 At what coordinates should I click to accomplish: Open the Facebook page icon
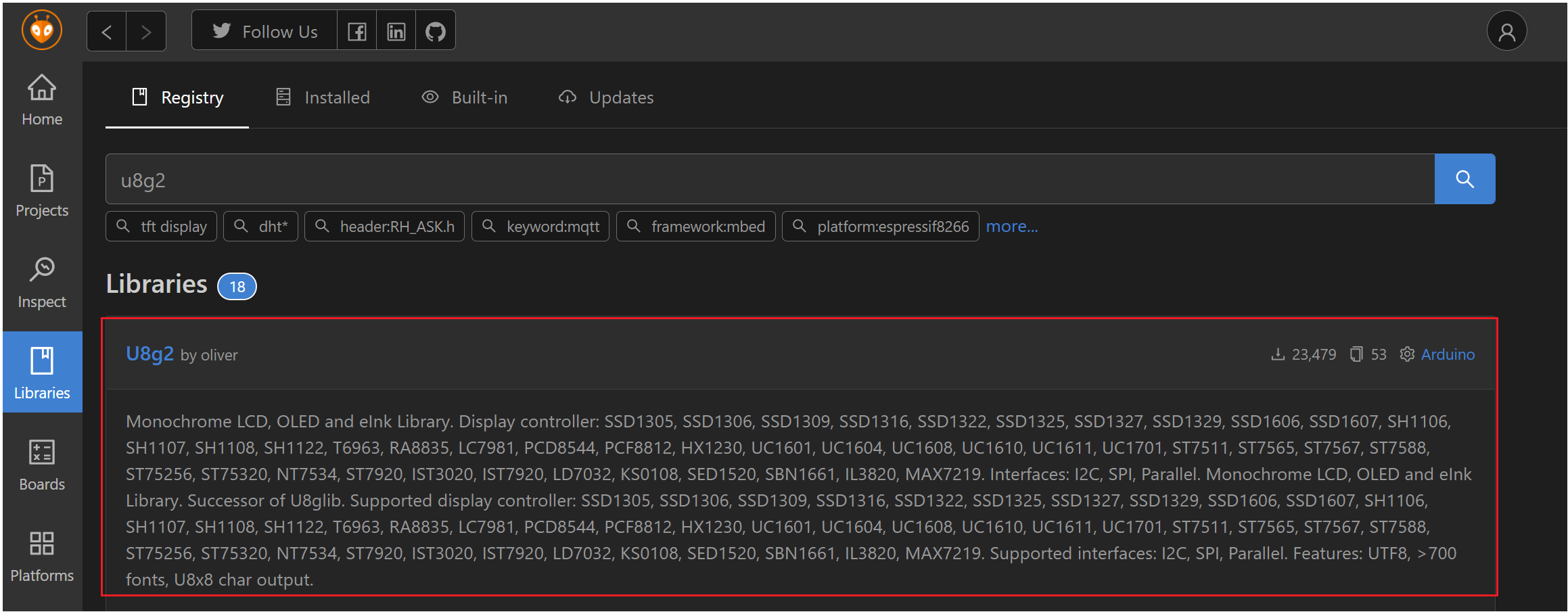pos(357,32)
